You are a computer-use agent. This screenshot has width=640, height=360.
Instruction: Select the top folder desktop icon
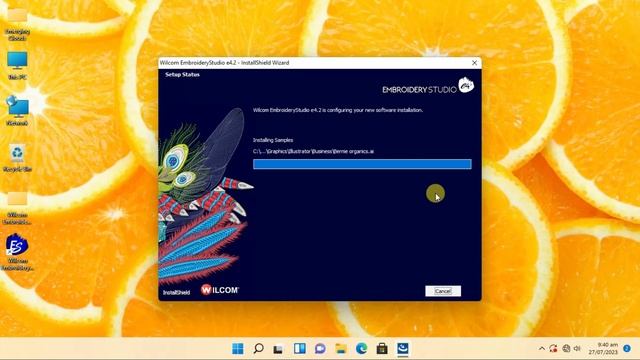(17, 24)
